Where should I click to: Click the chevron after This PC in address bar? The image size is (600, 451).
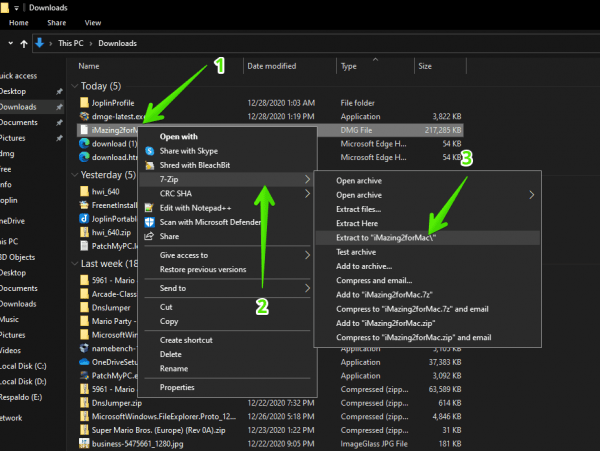point(91,44)
